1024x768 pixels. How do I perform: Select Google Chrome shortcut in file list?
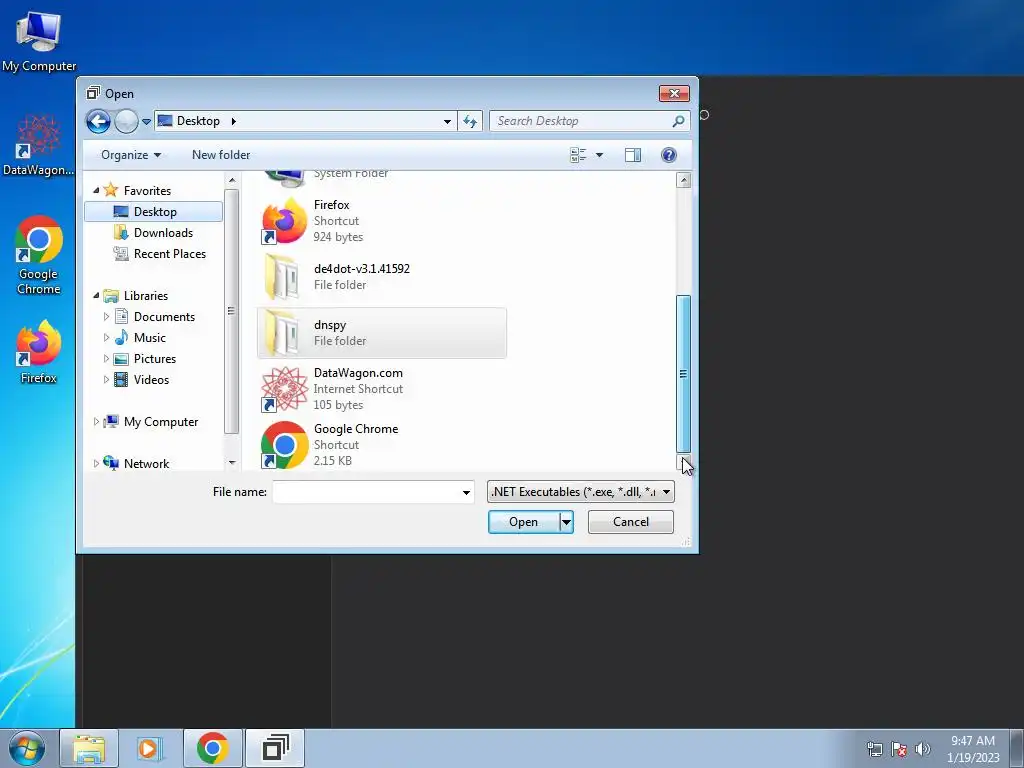click(x=381, y=445)
